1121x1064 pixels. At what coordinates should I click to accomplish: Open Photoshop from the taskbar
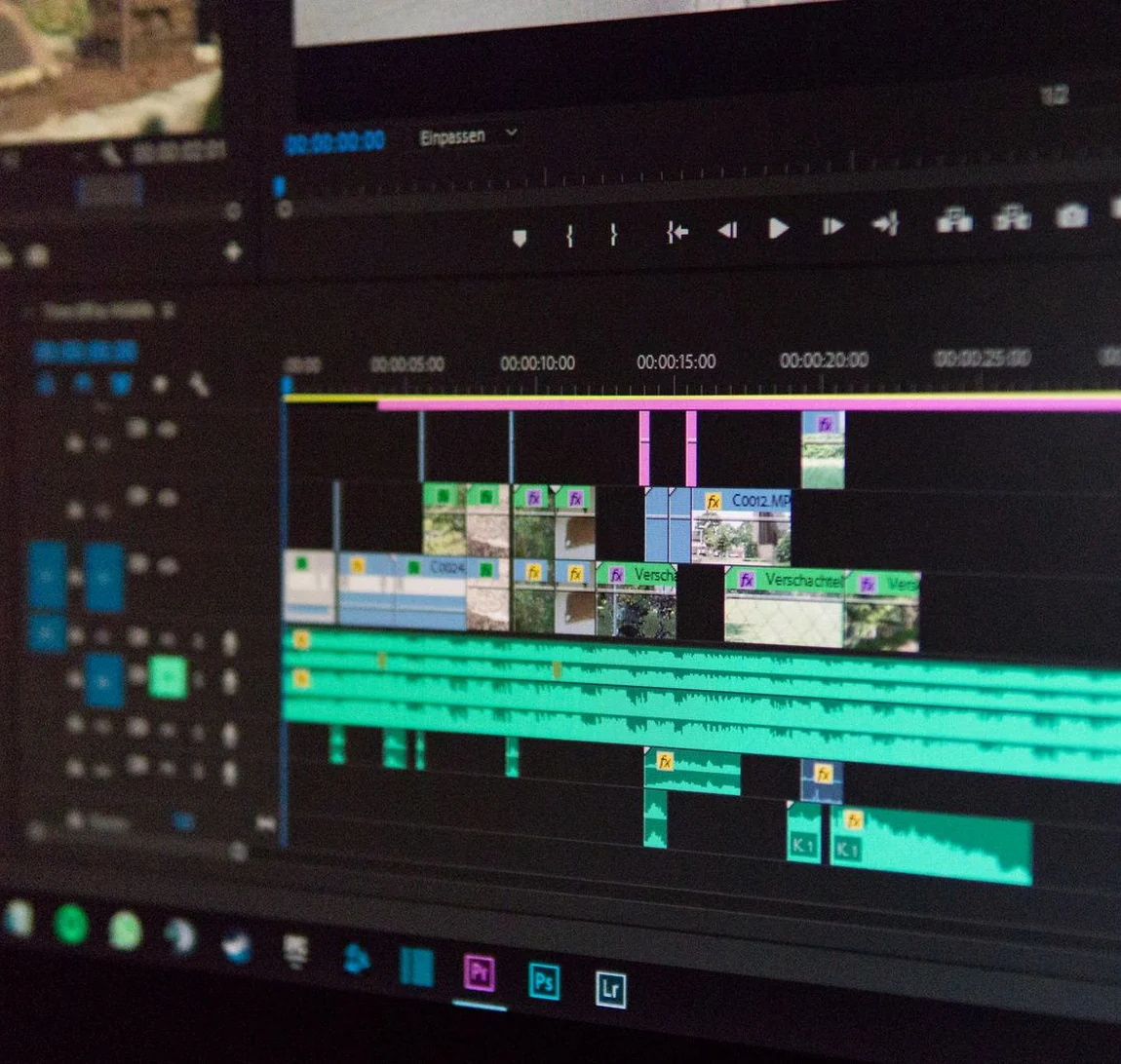click(544, 981)
